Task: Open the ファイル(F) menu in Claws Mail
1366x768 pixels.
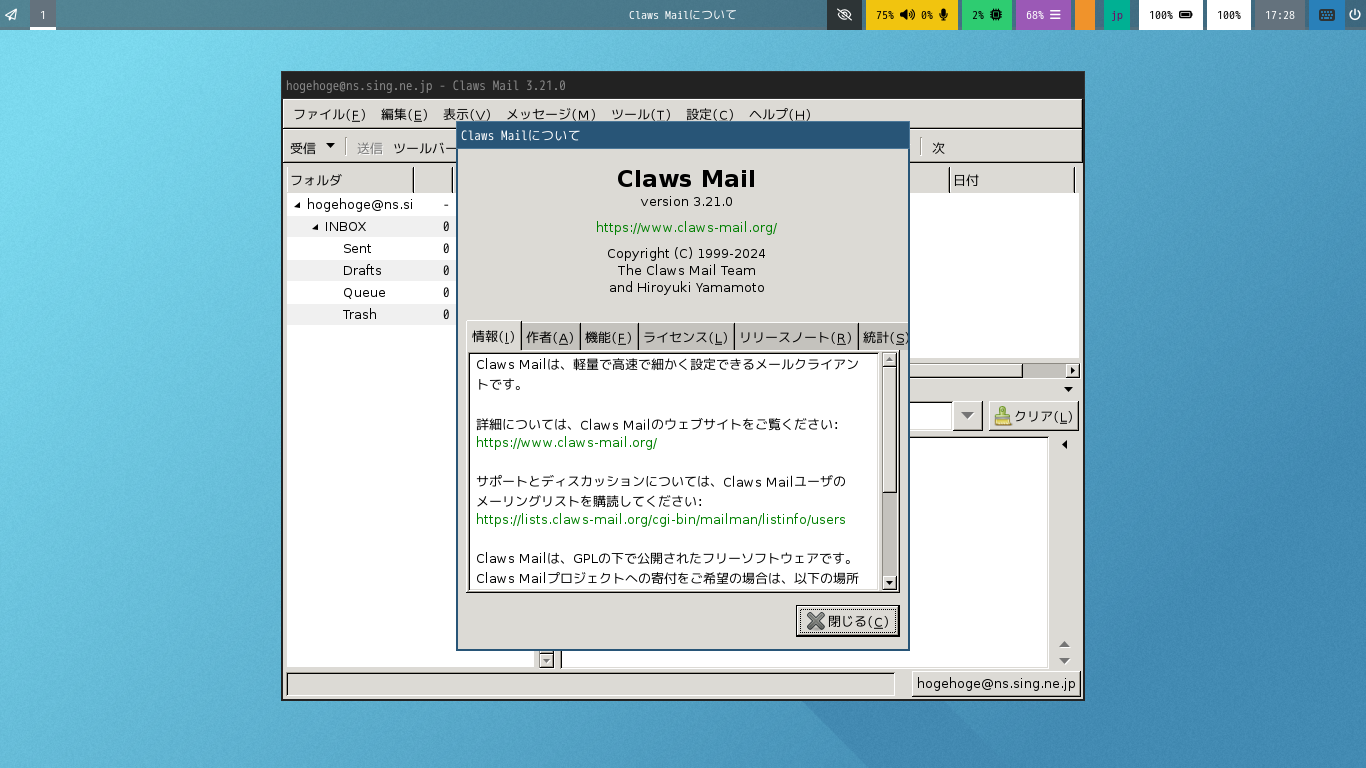Action: [329, 114]
